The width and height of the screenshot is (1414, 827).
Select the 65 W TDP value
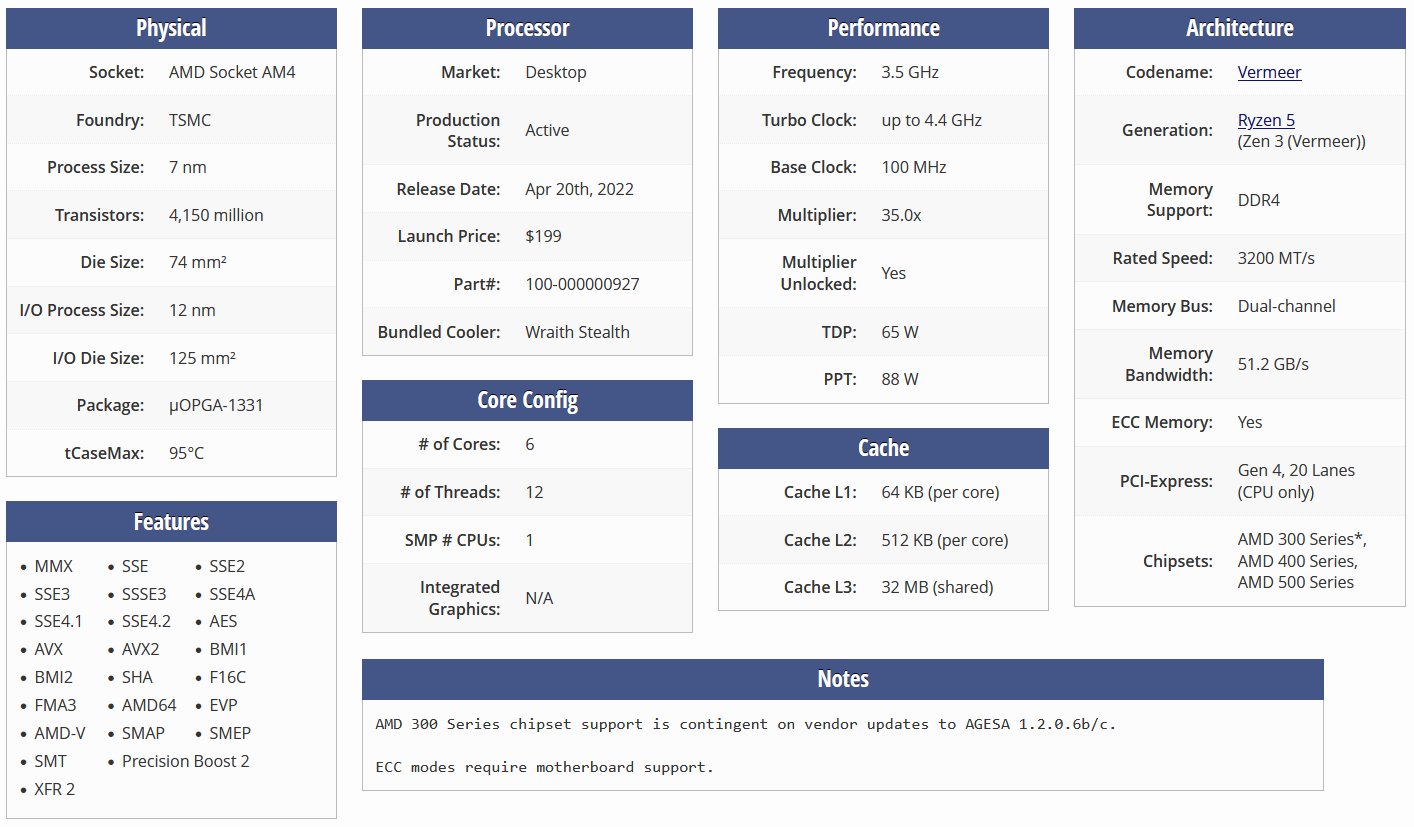pos(900,332)
